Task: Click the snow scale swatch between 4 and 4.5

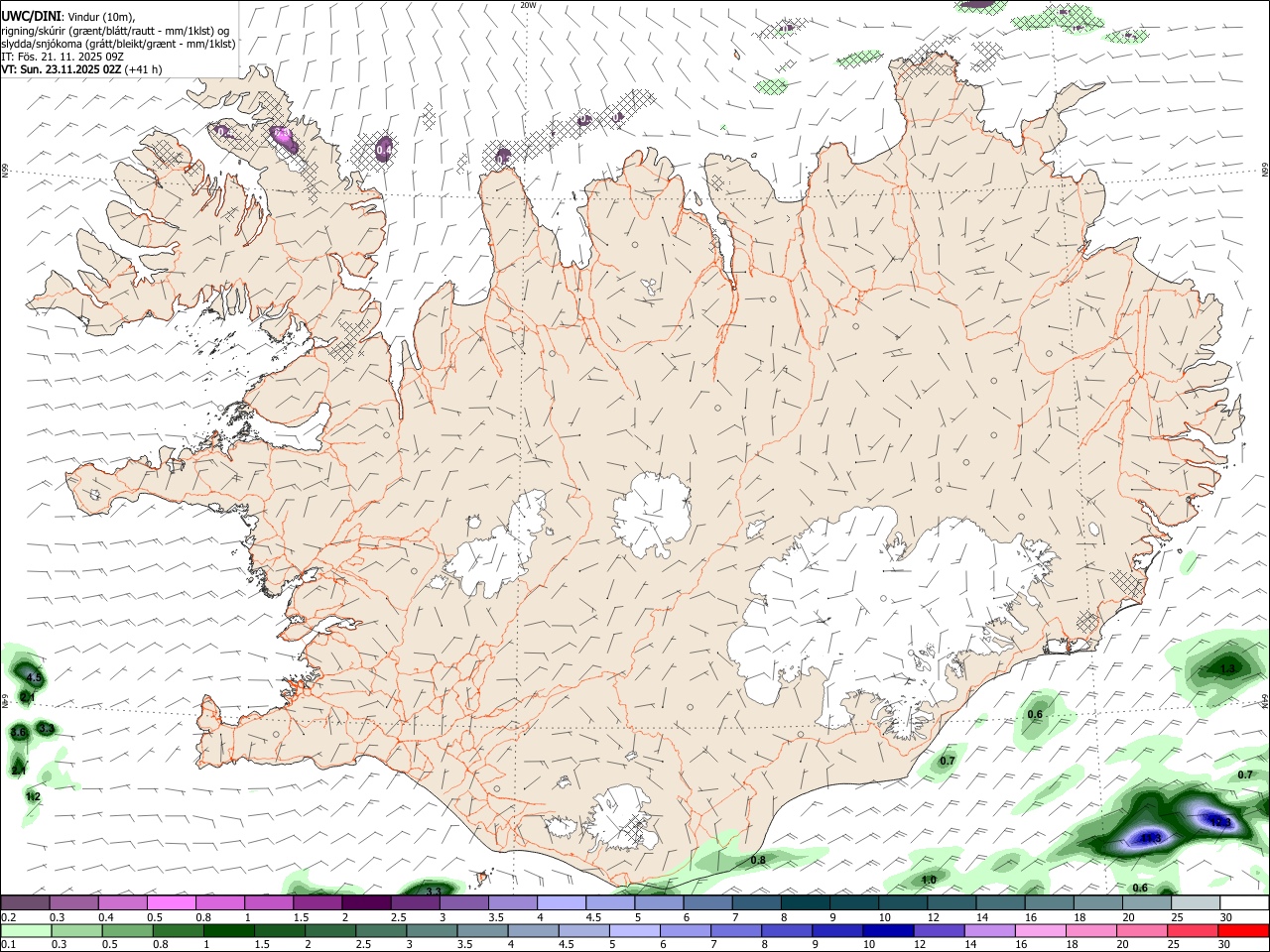Action: (562, 902)
